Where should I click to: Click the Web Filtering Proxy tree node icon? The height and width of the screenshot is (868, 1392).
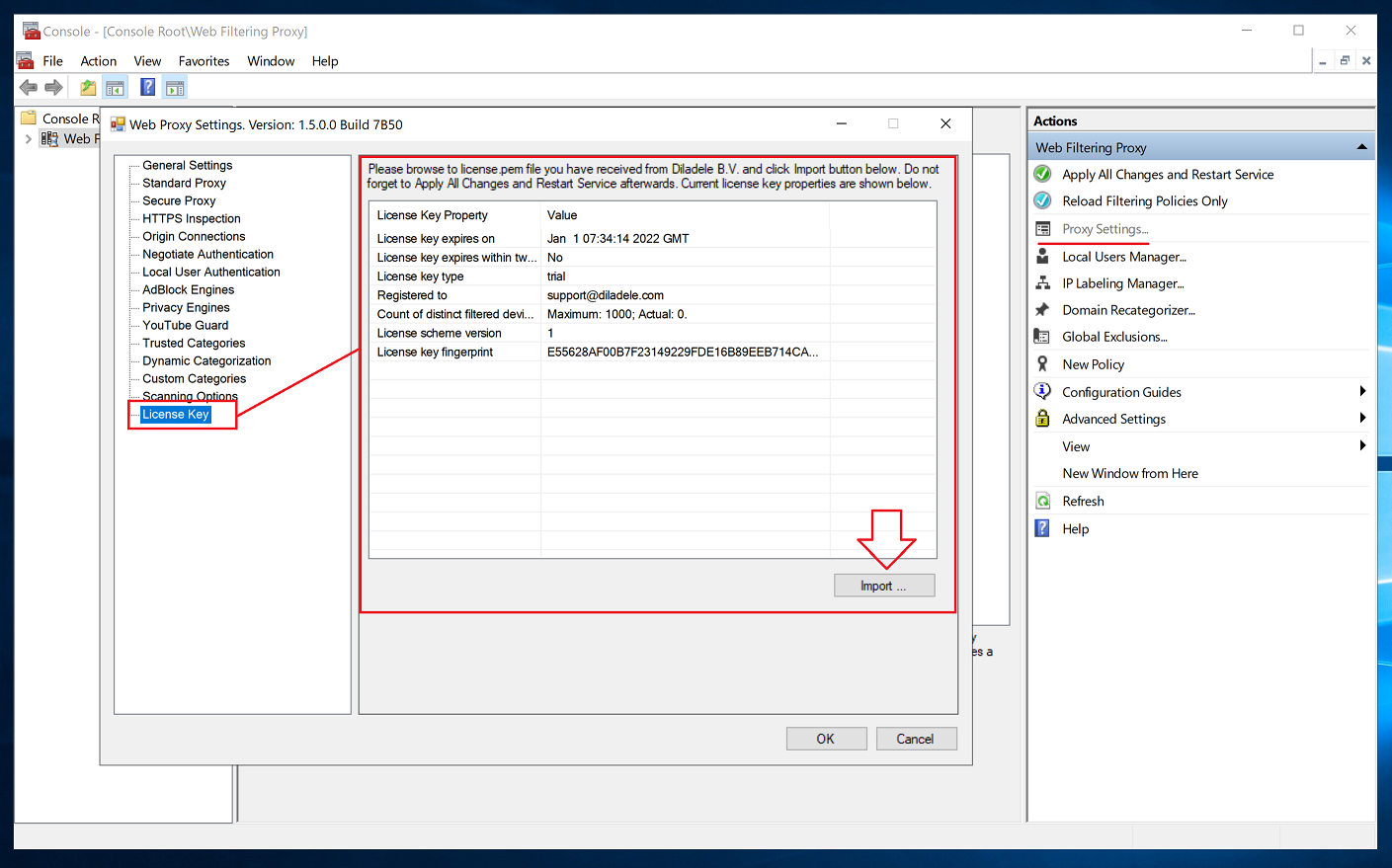click(48, 139)
